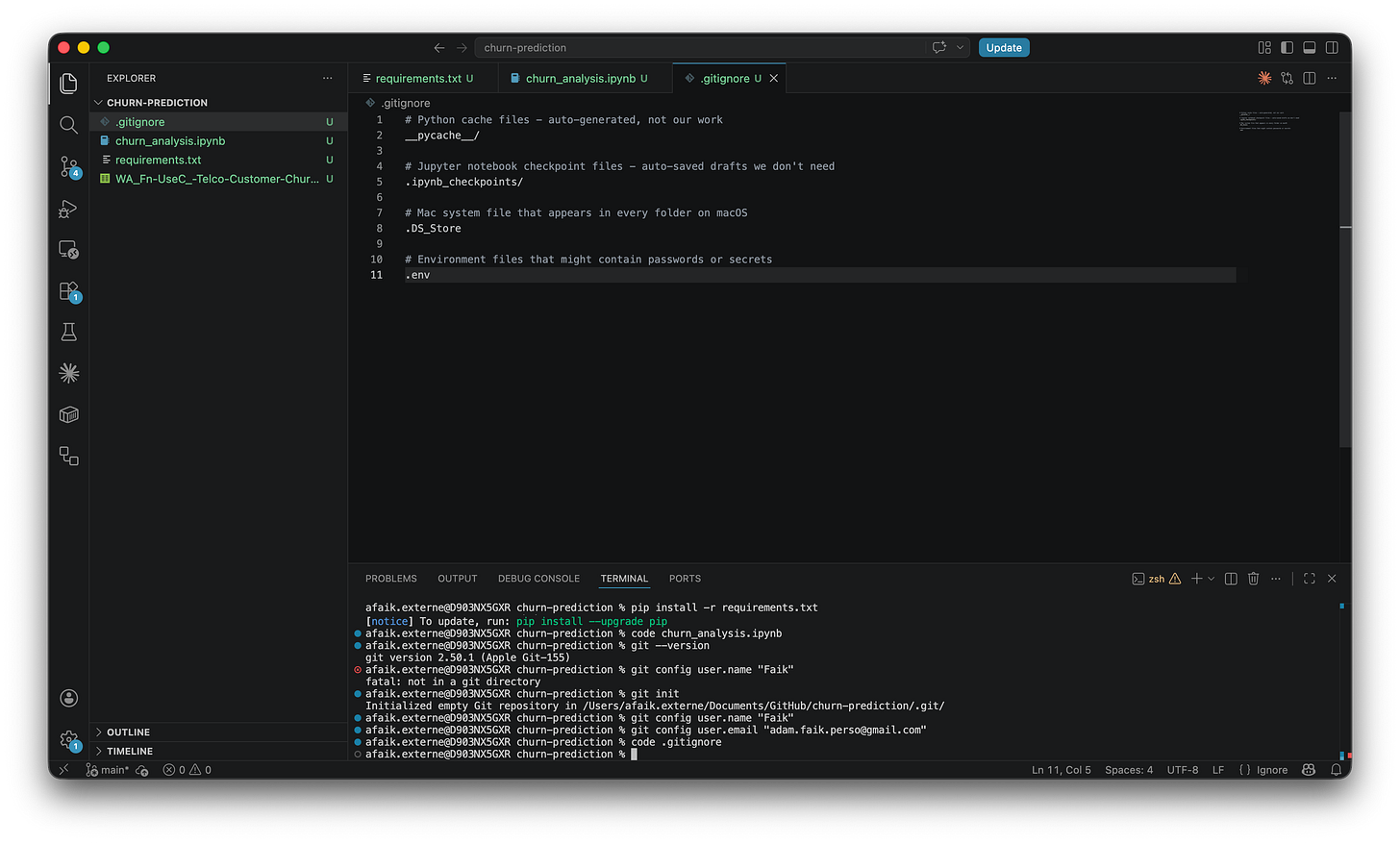Toggle the primary sidebar visibility

click(1287, 47)
